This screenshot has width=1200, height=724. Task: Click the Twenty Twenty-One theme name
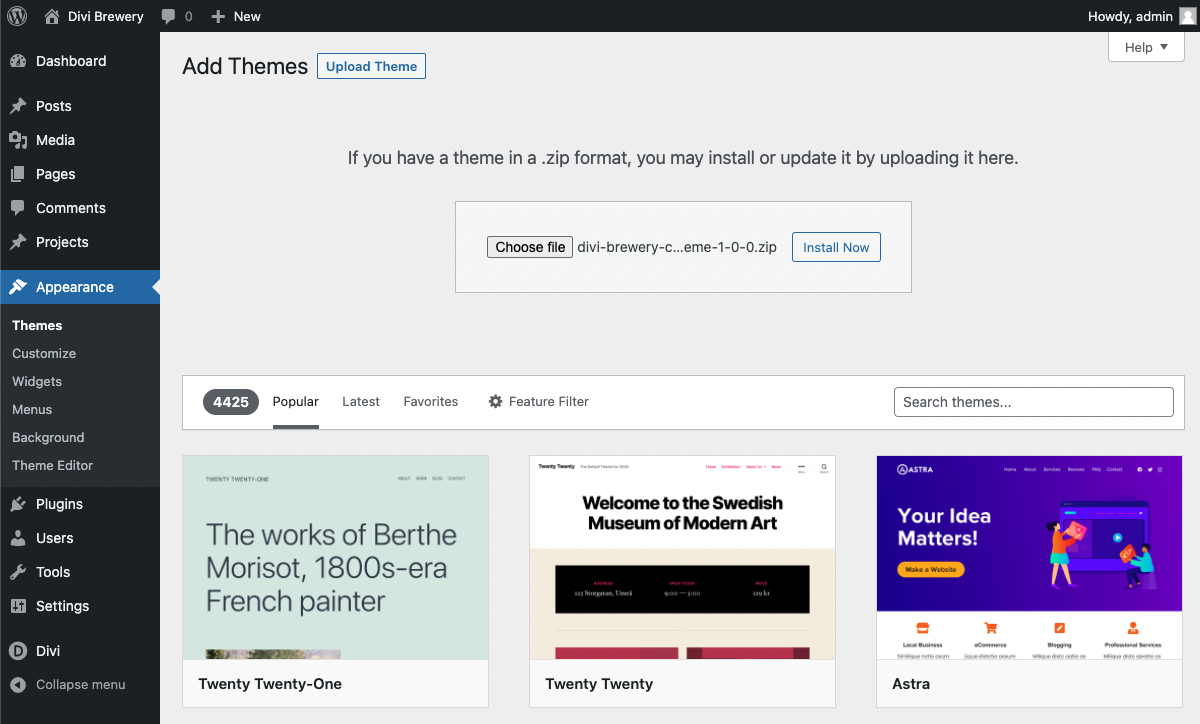pyautogui.click(x=270, y=684)
